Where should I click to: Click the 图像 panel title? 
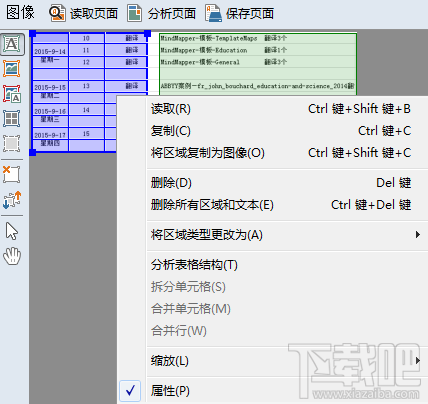20,13
